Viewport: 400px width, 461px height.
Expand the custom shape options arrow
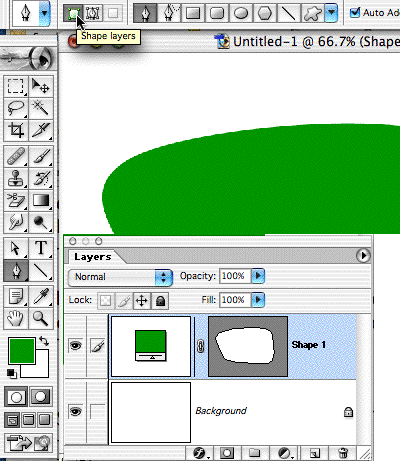[331, 13]
